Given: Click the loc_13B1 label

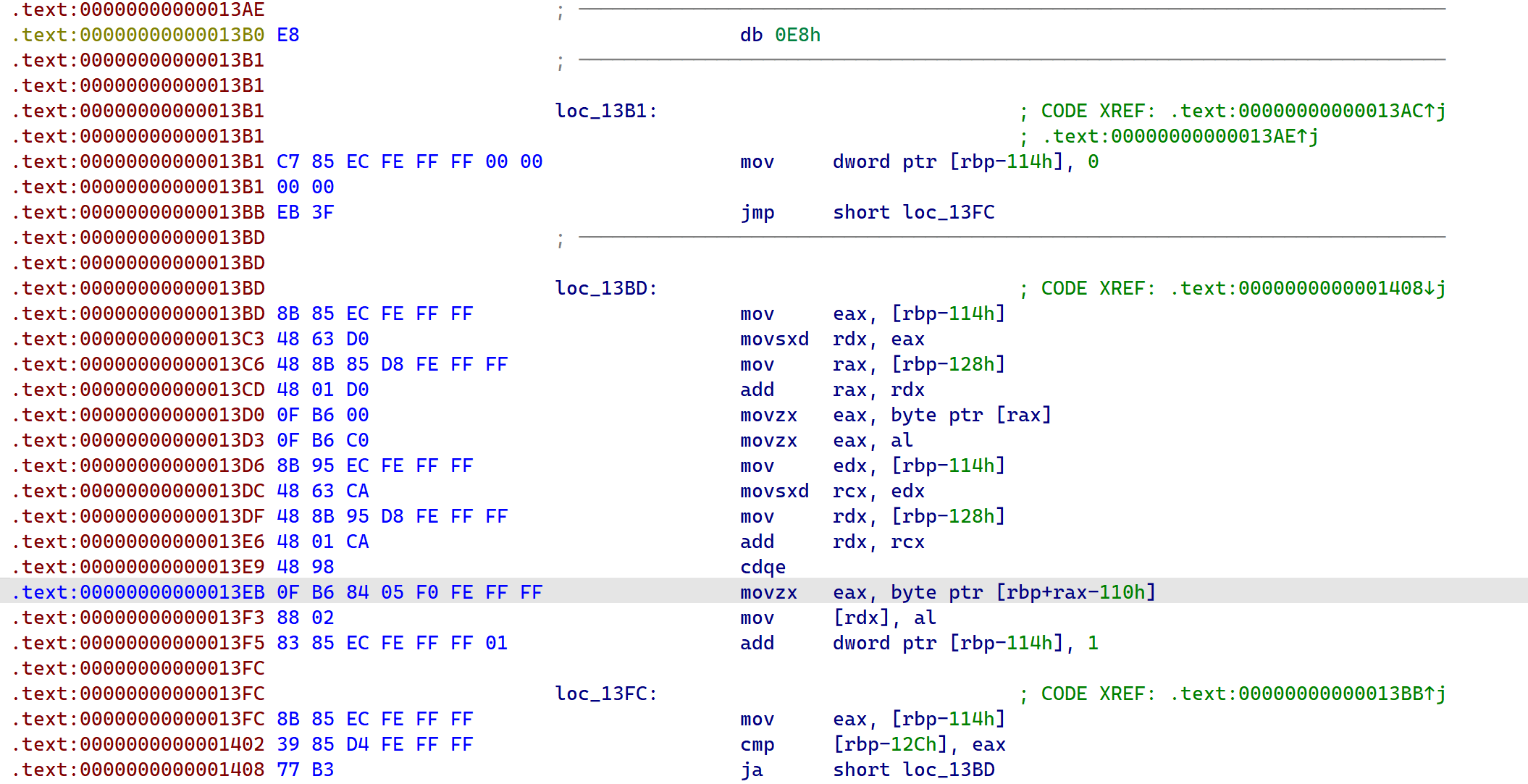Looking at the screenshot, I should click(x=605, y=111).
